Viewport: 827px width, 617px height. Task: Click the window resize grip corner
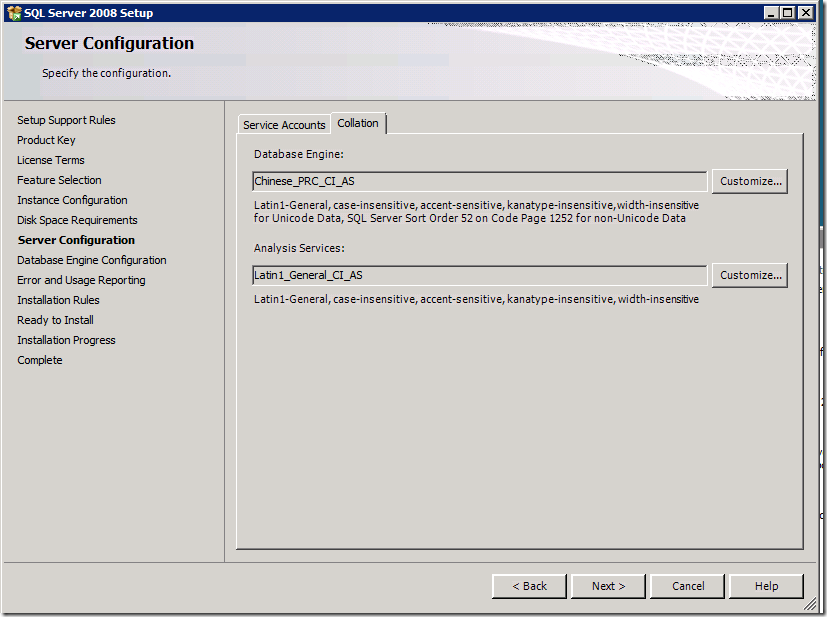pyautogui.click(x=810, y=605)
